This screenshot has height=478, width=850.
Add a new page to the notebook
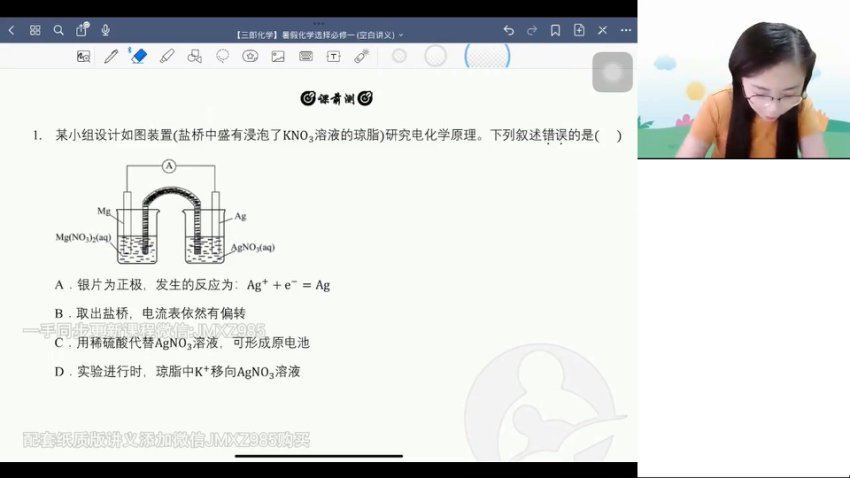pyautogui.click(x=579, y=30)
